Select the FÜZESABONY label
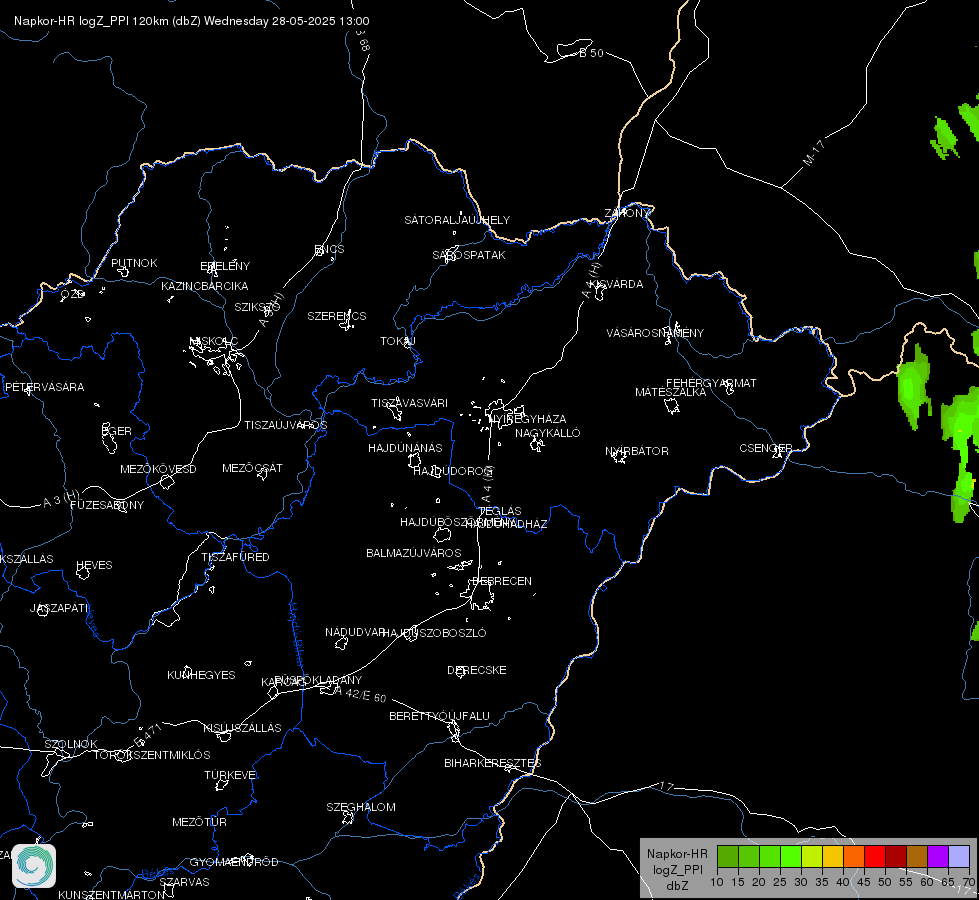979x900 pixels. coord(107,505)
